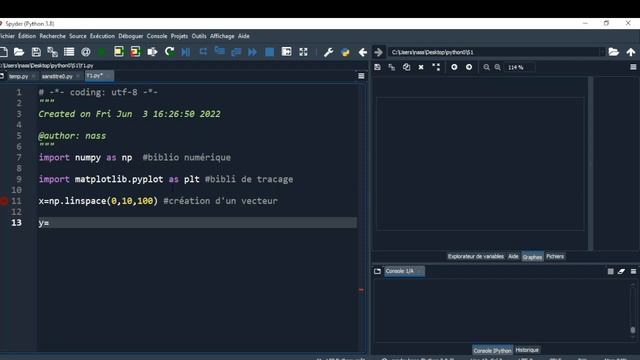640x360 pixels.
Task: Go to the parent directory up arrow
Action: pos(631,52)
